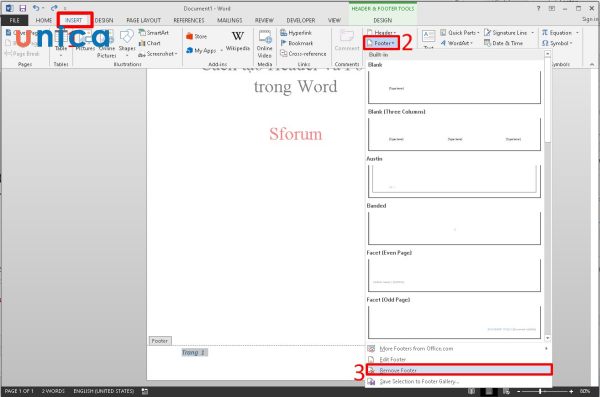The width and height of the screenshot is (600, 397).
Task: Insert a Chart
Action: tap(150, 43)
